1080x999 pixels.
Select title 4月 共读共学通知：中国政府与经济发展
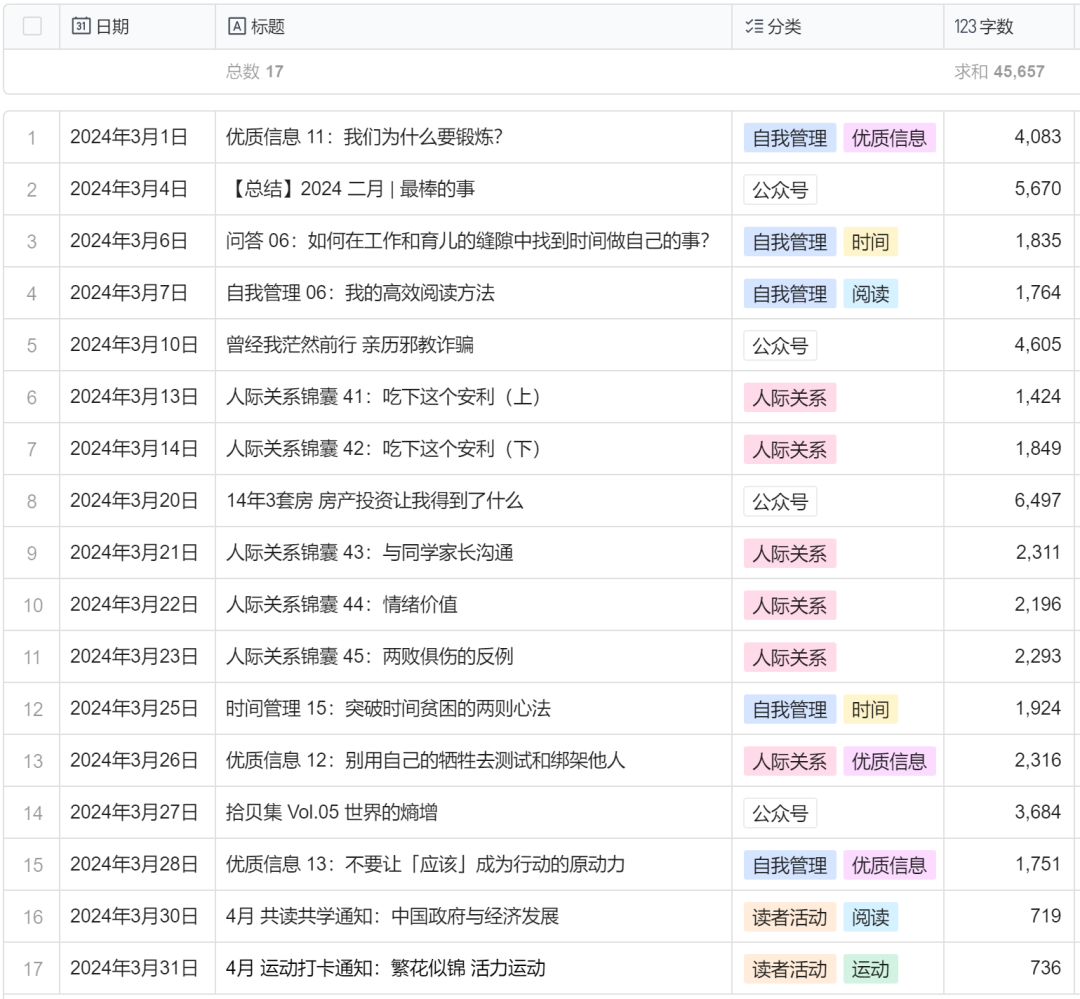pos(393,916)
